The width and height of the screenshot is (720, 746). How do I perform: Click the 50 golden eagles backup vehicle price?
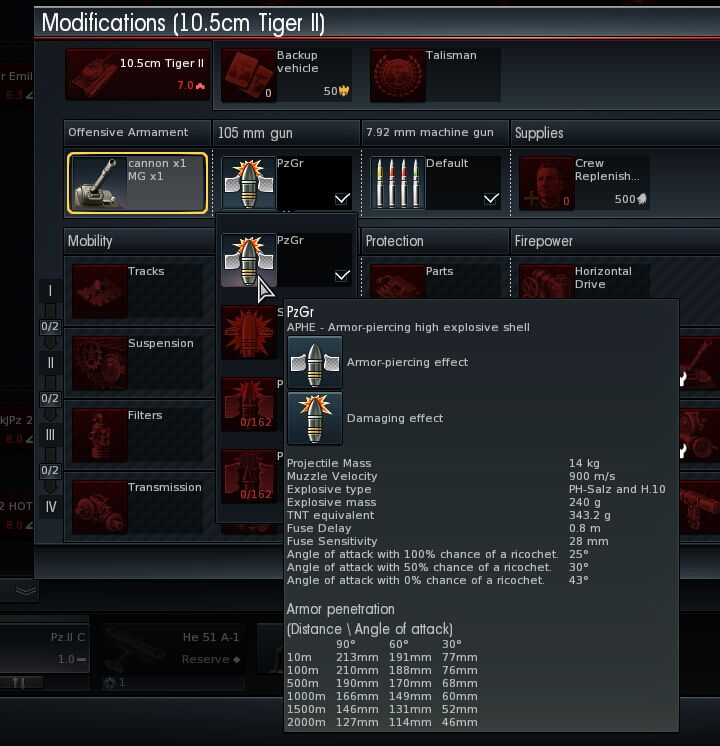[x=336, y=91]
